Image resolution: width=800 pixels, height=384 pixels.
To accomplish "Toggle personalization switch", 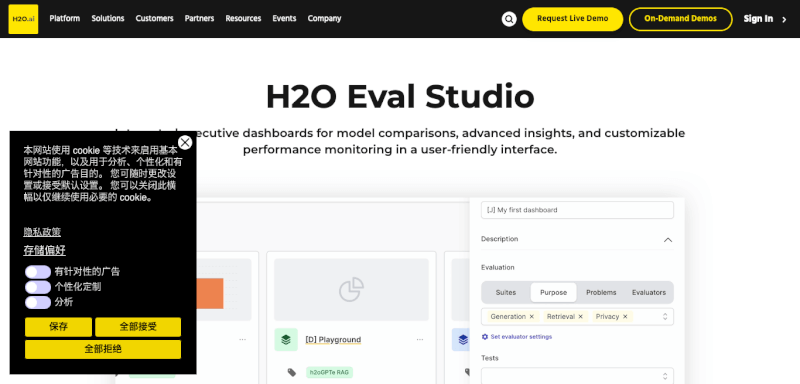I will (x=38, y=287).
